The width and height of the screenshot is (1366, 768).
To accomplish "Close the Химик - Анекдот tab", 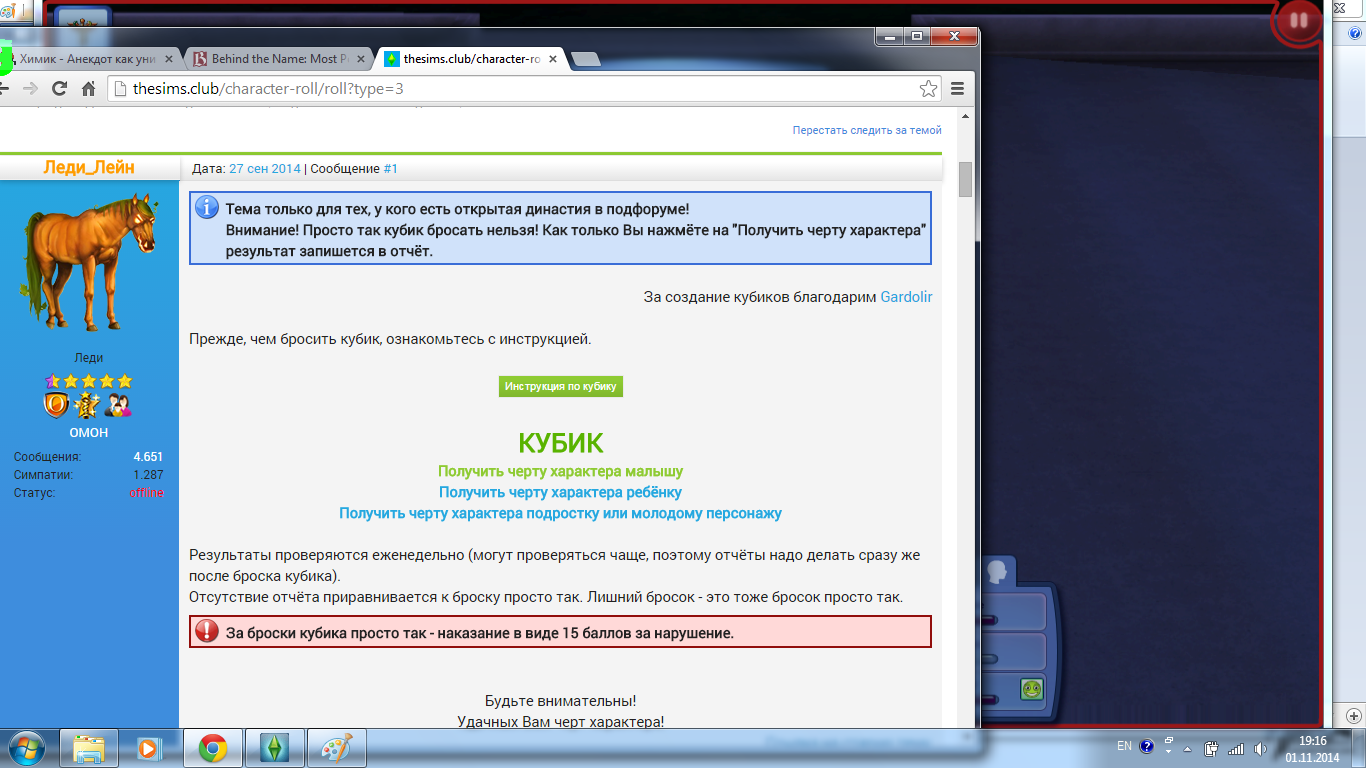I will pos(171,59).
